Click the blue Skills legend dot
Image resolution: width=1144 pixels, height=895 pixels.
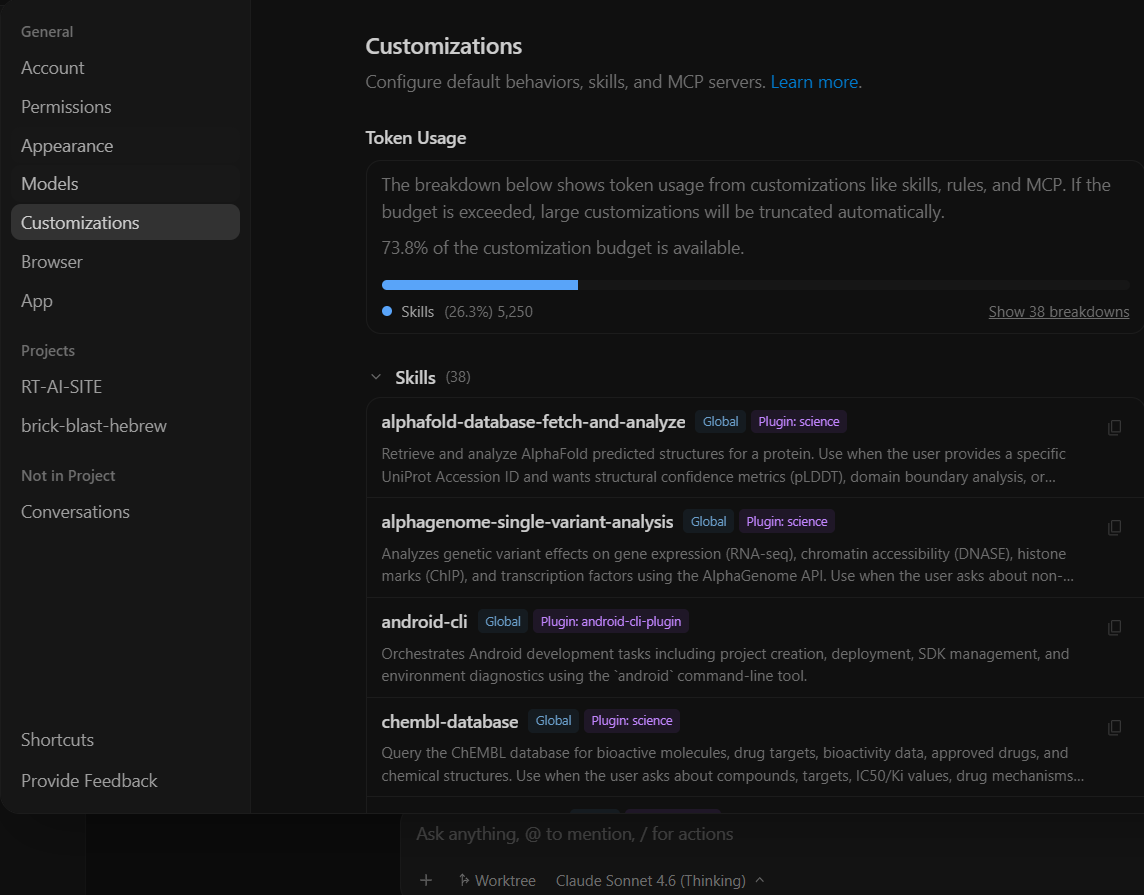[387, 311]
